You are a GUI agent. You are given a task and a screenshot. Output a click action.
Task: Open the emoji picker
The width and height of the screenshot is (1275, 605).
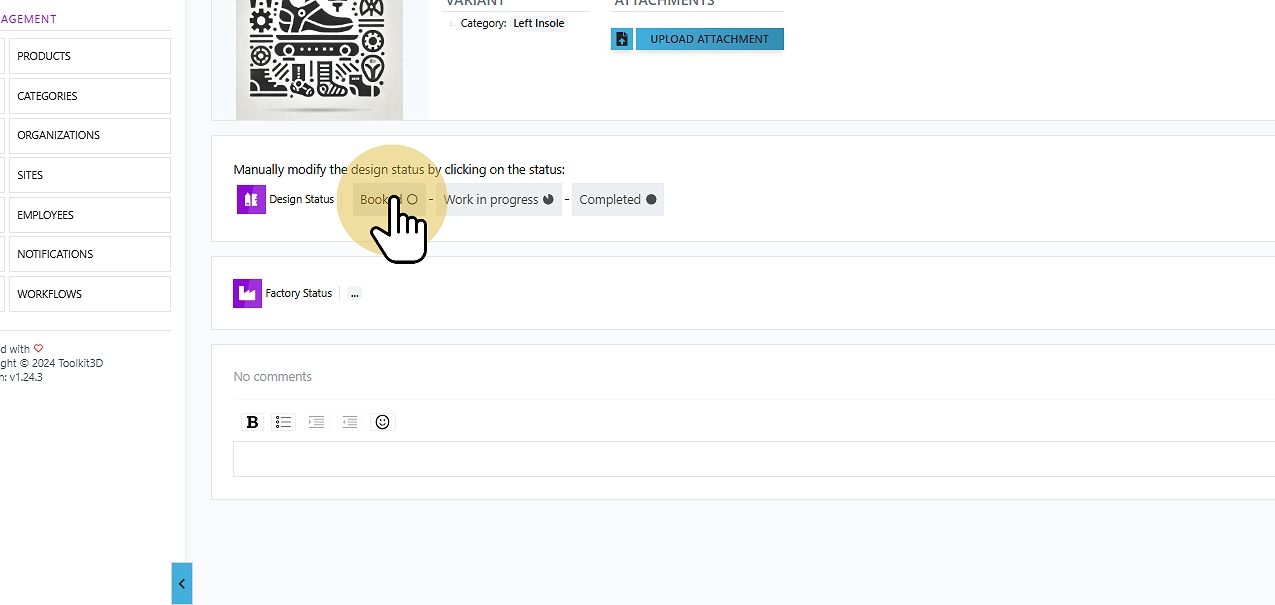[382, 422]
